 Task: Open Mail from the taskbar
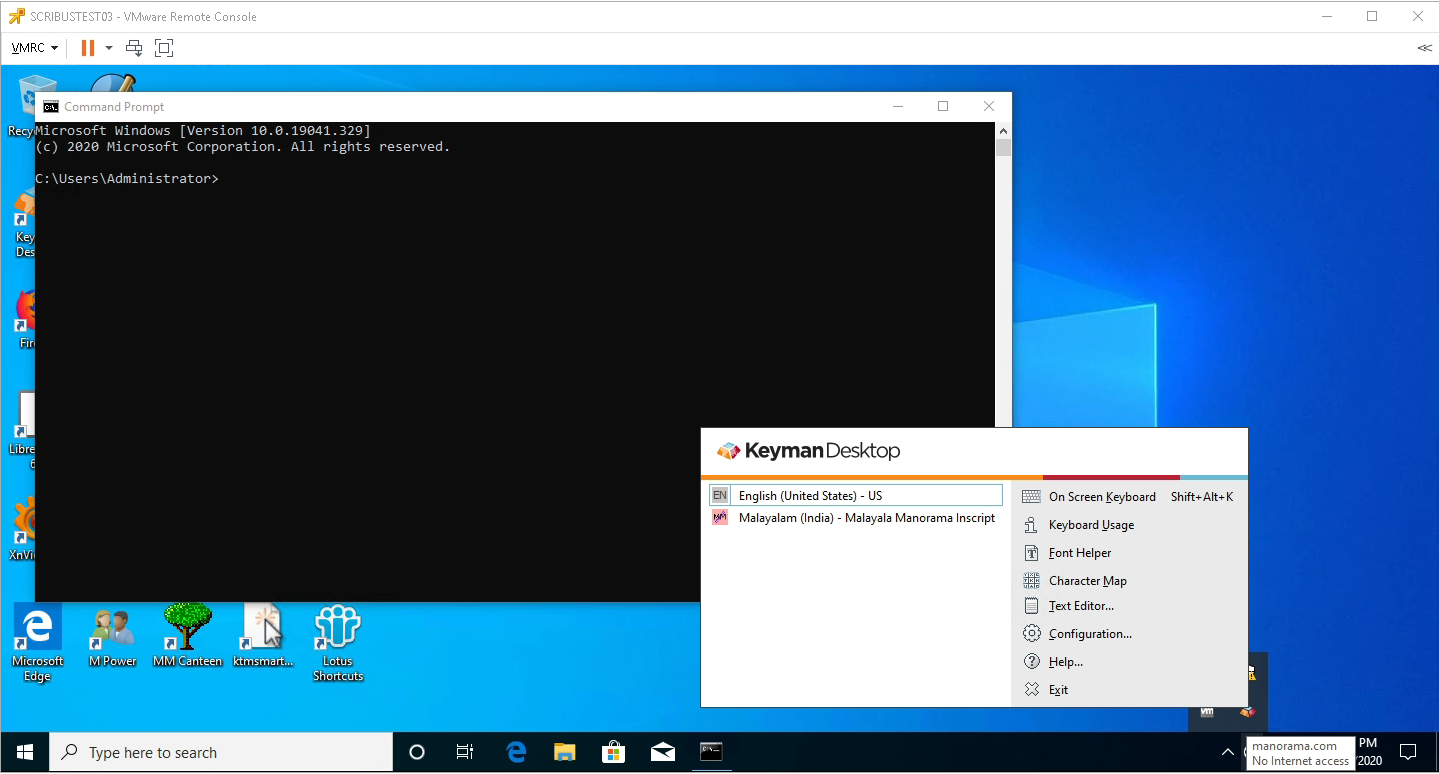click(662, 752)
